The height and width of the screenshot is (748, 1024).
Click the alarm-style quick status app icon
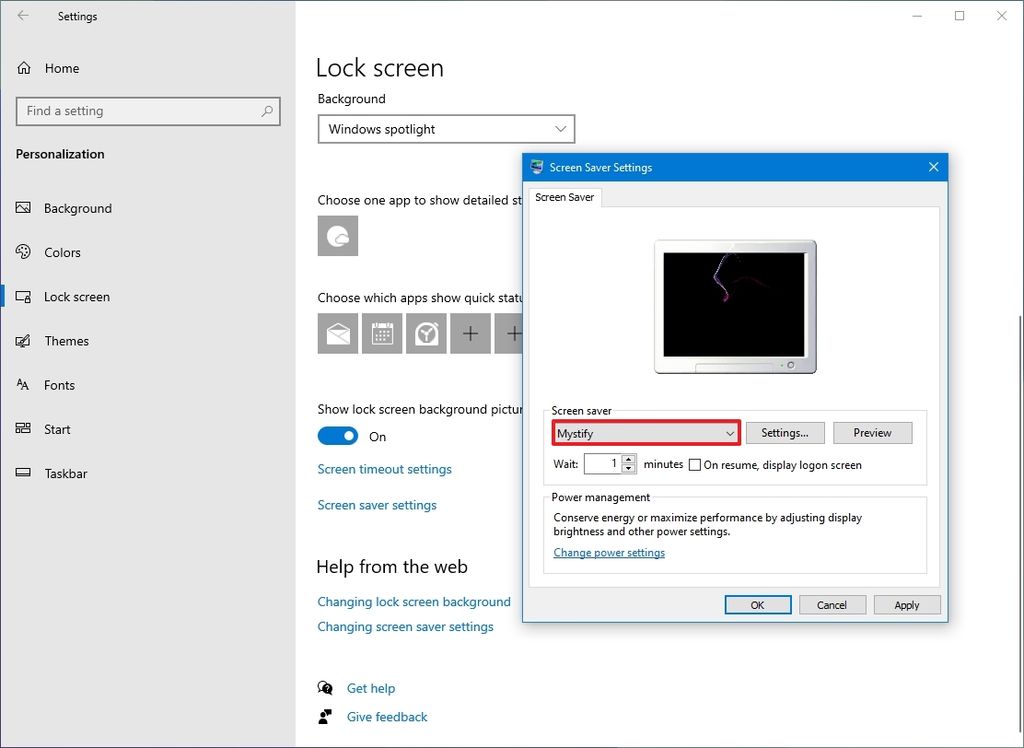426,333
